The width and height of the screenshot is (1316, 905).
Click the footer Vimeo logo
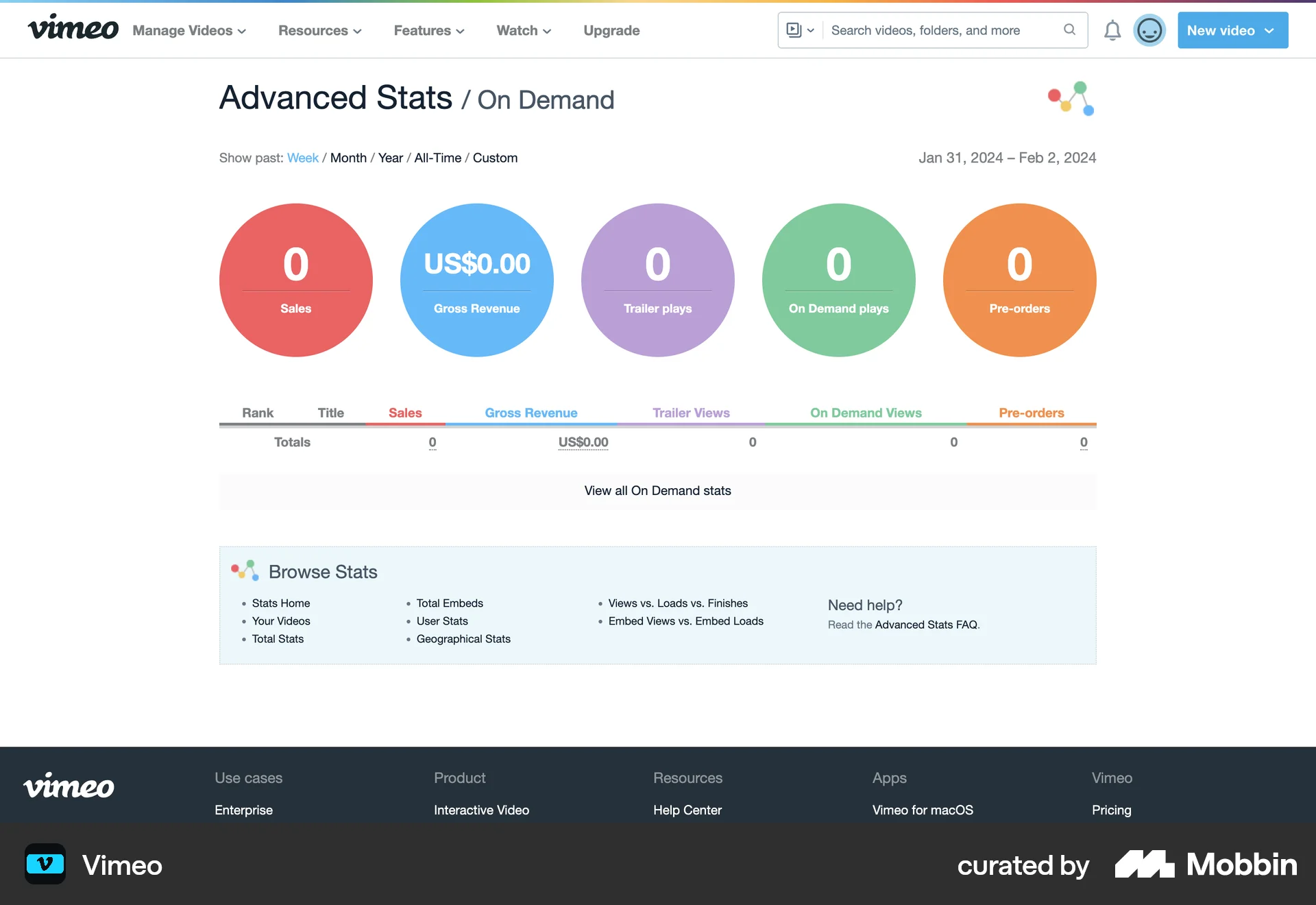coord(69,786)
